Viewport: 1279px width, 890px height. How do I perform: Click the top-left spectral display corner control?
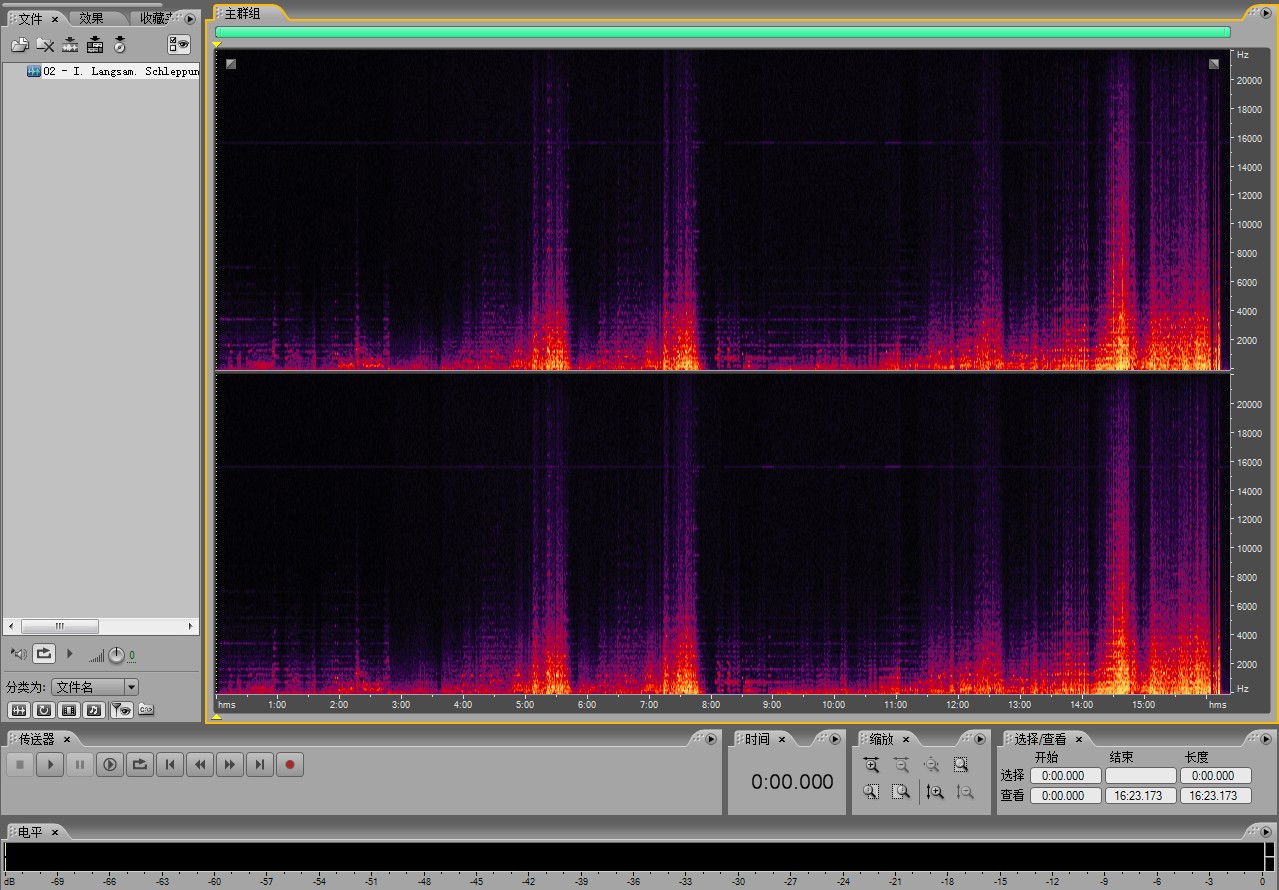[231, 64]
